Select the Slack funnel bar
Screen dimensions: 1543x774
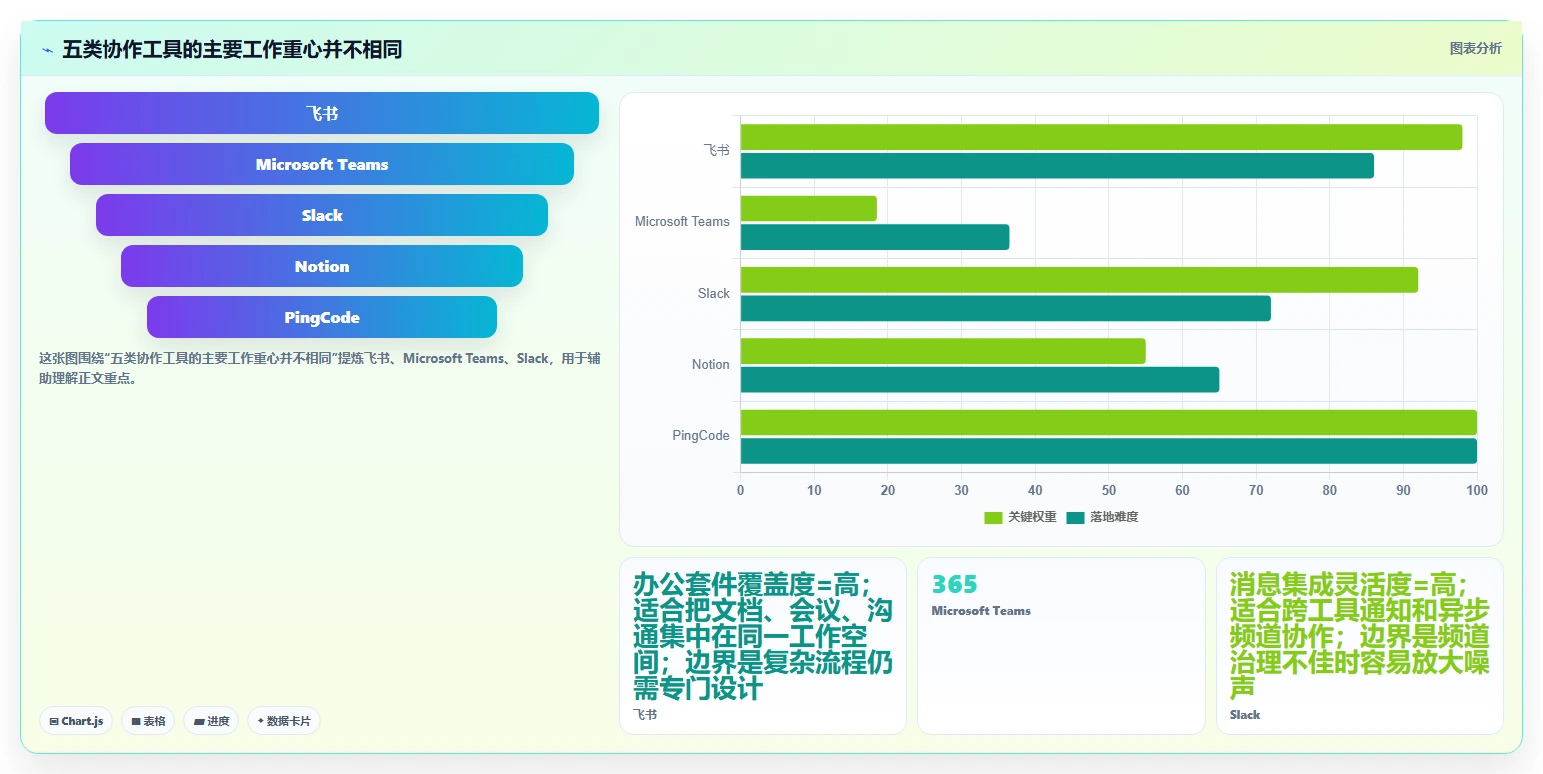[x=322, y=215]
